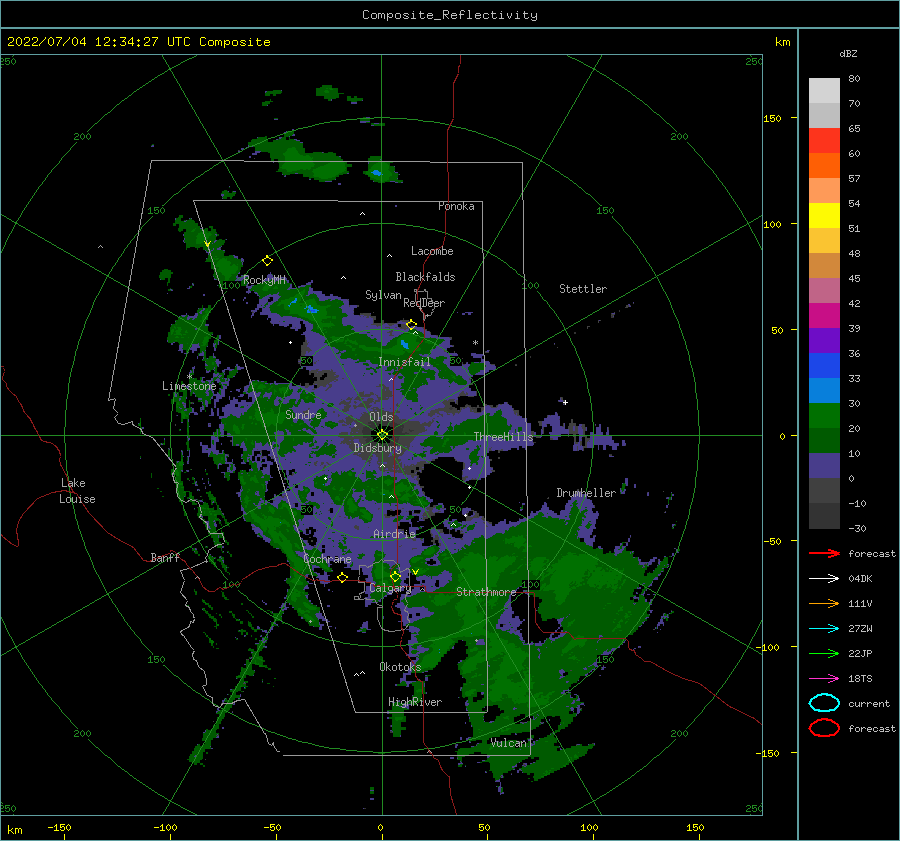Click the bright green 20-30 dBZ swatch
The height and width of the screenshot is (841, 900).
[x=824, y=416]
